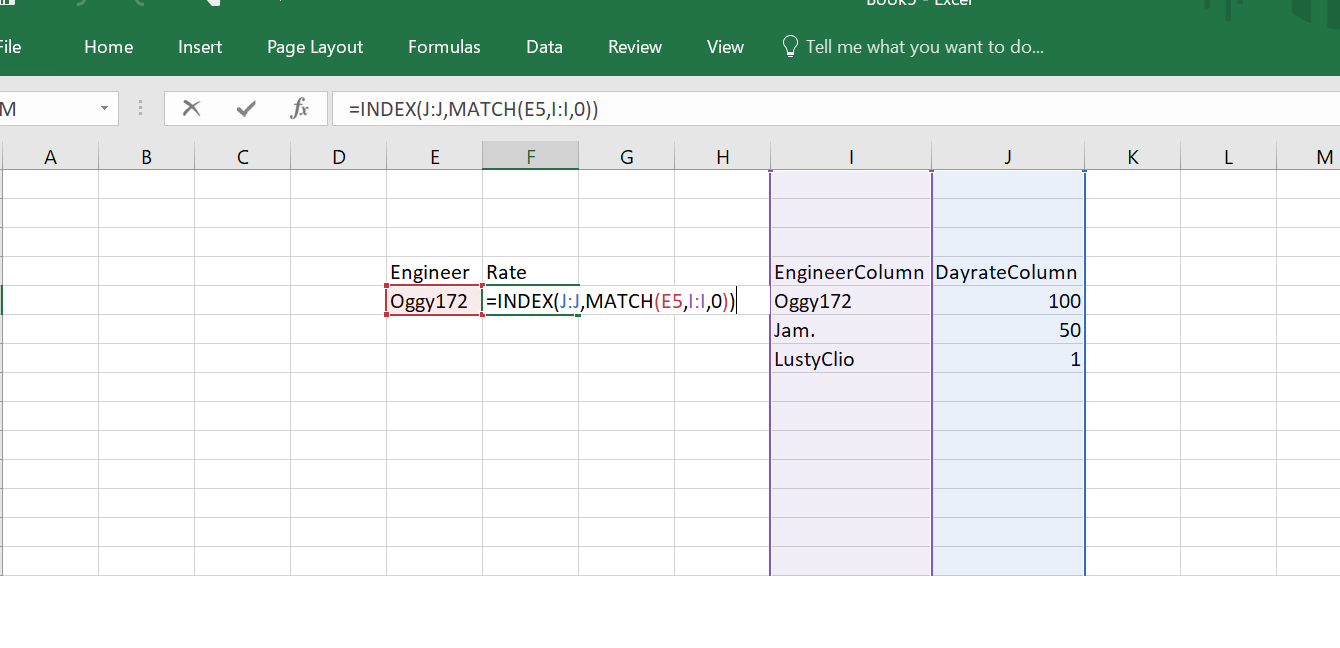Switch to the View tab
1340x648 pixels.
pyautogui.click(x=725, y=47)
